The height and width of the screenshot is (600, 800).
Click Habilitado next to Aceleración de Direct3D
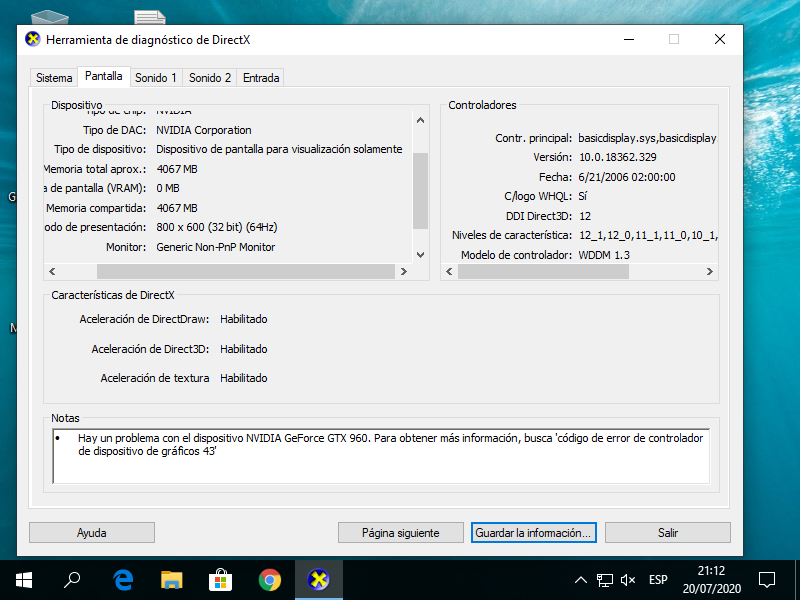tap(244, 349)
